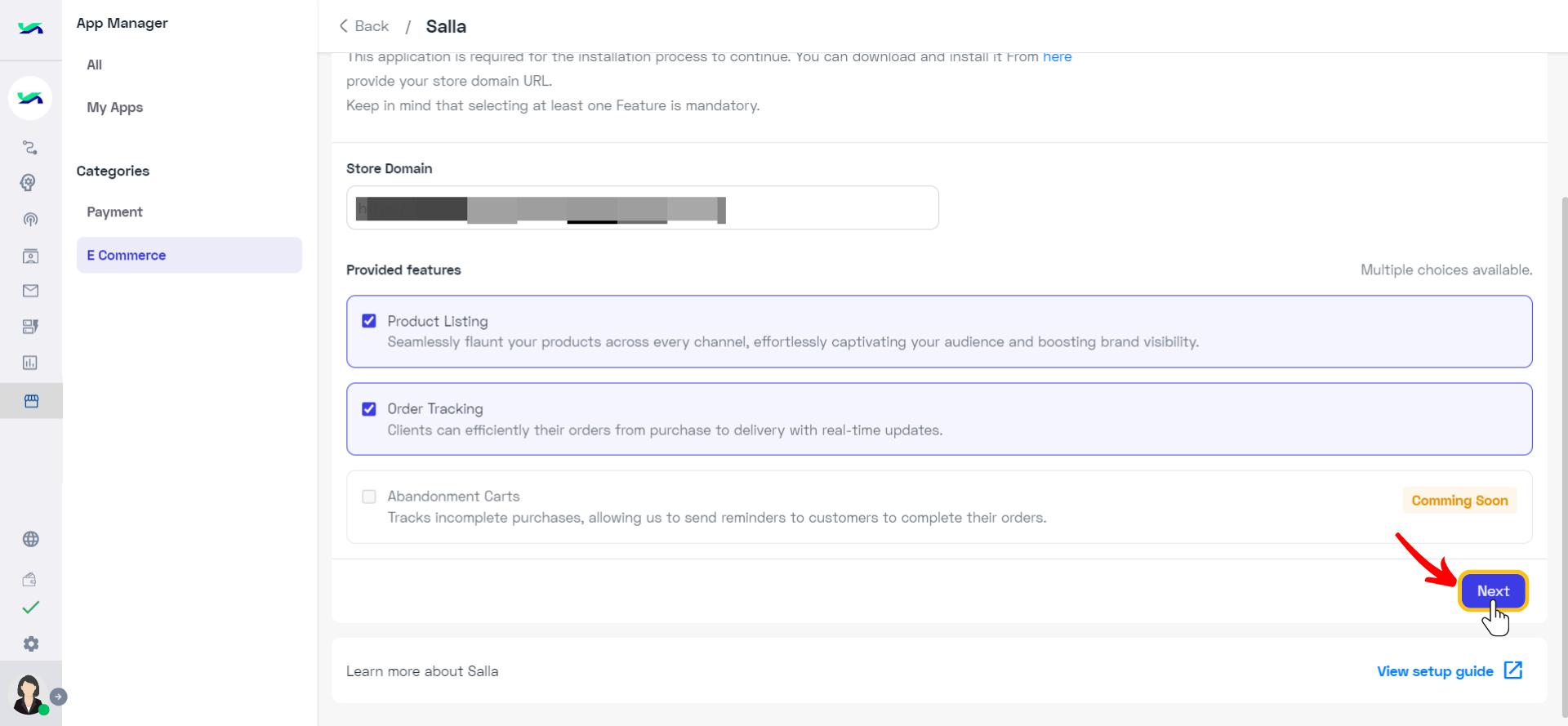Screen dimensions: 1568x726
Task: Click the Categories heading
Action: (x=113, y=171)
